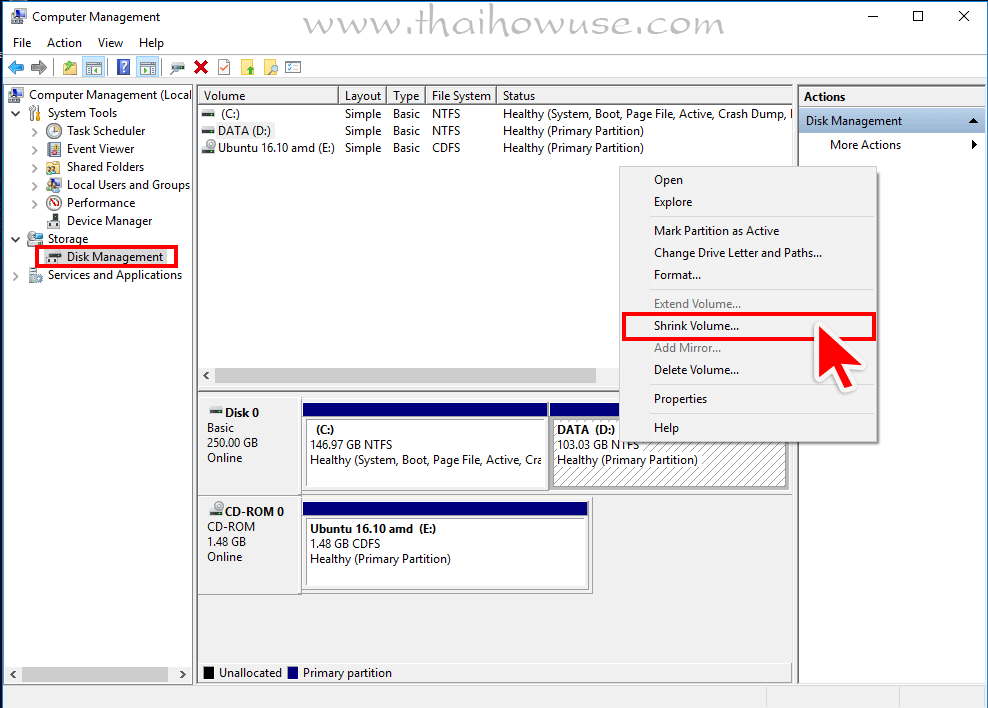Screen dimensions: 988x708
Task: Click the yellow folder with magnifier icon
Action: tap(270, 67)
